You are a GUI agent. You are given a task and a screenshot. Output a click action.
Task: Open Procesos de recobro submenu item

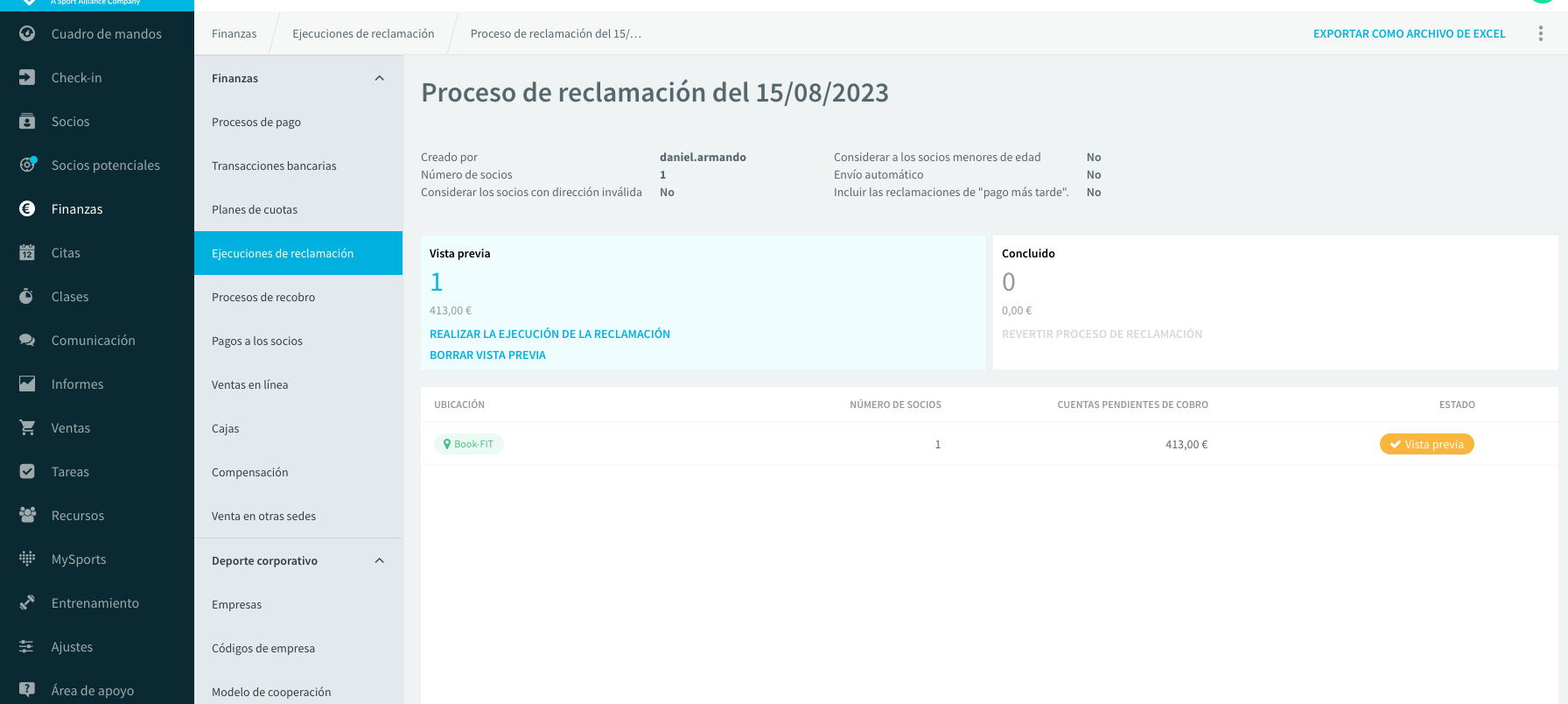[x=298, y=297]
